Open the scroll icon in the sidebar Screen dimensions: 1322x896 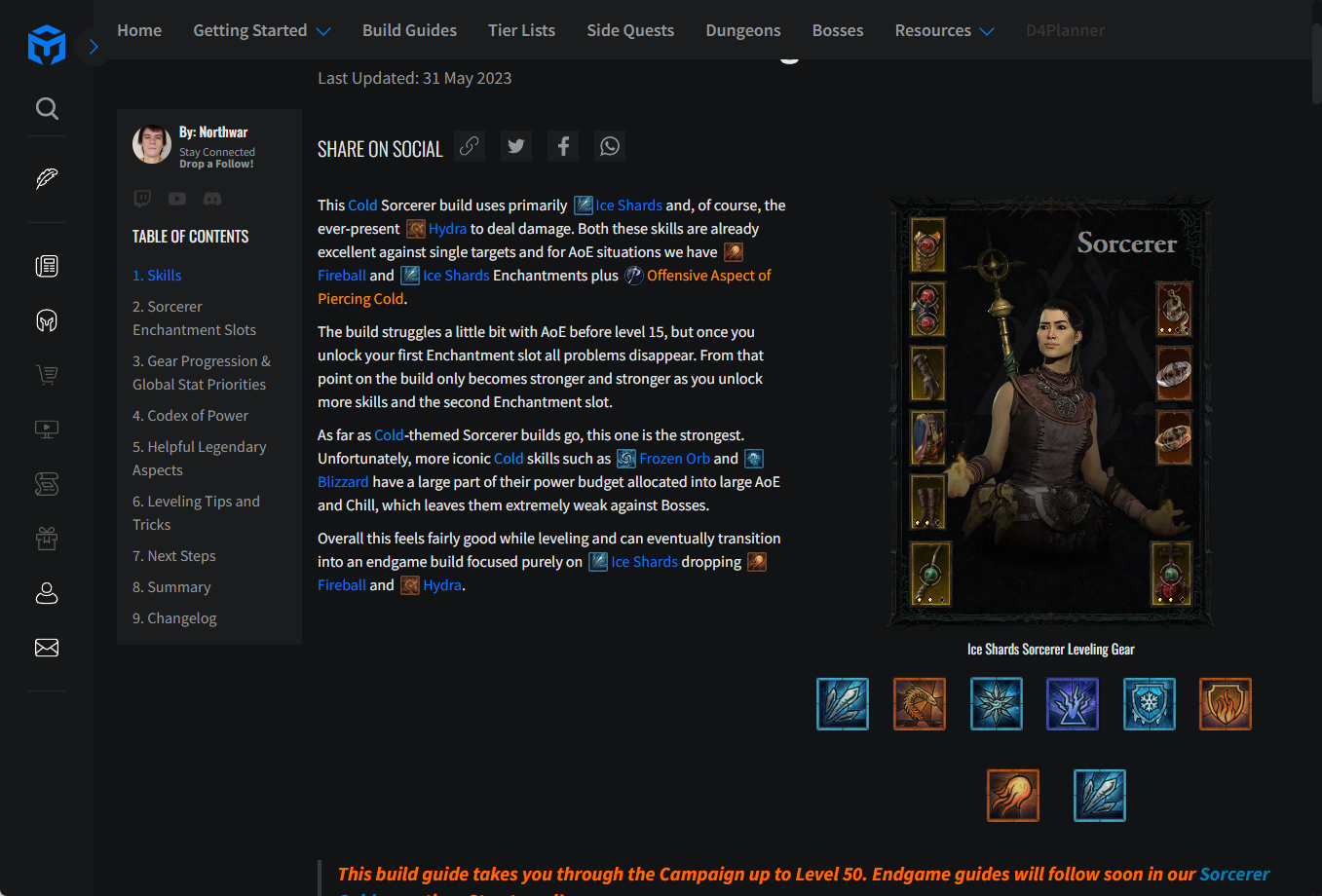tap(47, 484)
